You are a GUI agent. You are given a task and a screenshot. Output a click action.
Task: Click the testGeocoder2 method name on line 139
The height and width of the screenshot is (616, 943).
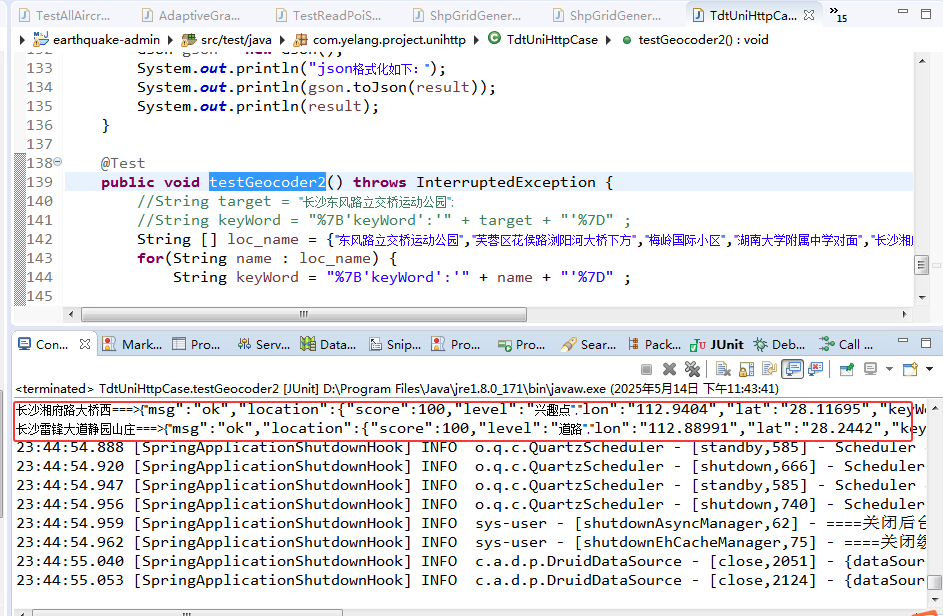coord(267,182)
